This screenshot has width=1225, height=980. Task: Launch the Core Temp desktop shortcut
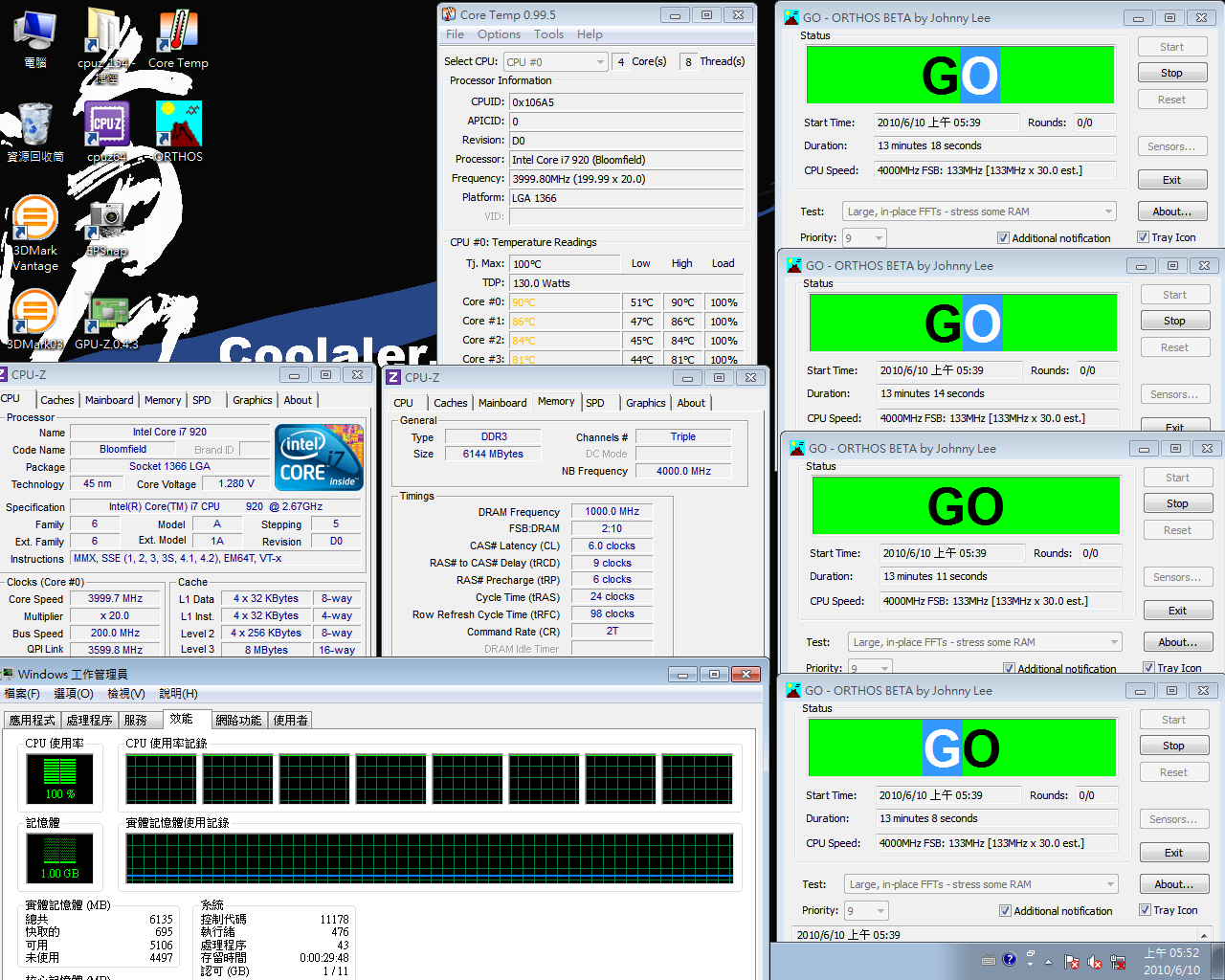178,38
